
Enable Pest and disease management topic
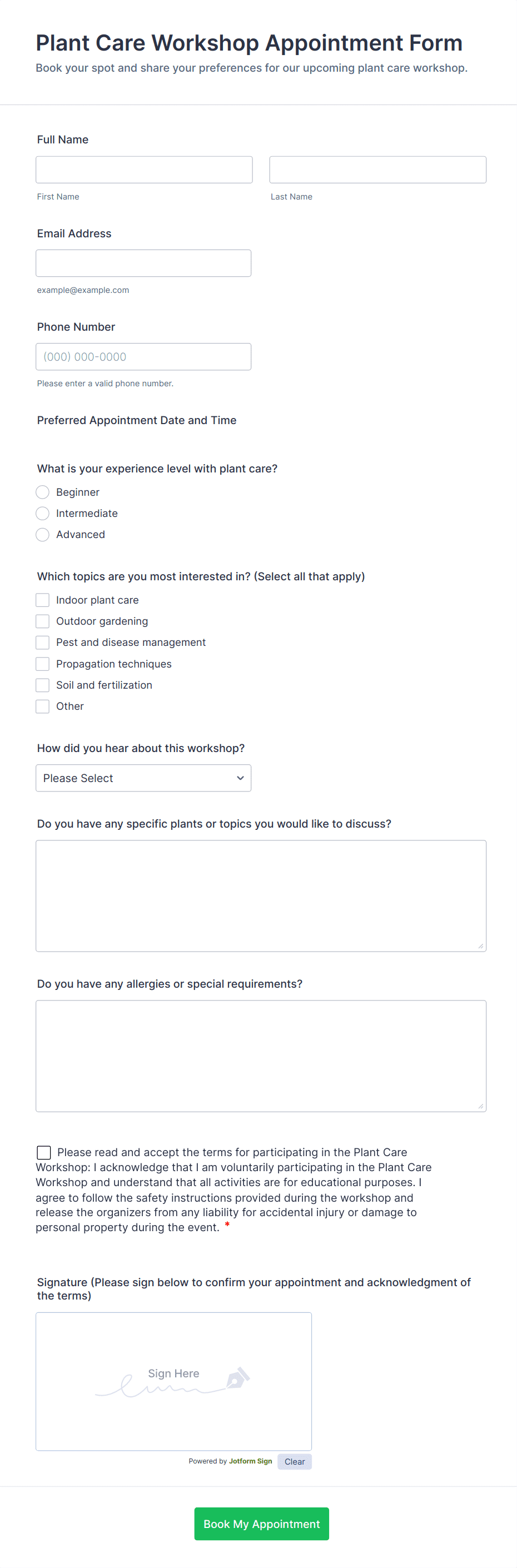43,642
